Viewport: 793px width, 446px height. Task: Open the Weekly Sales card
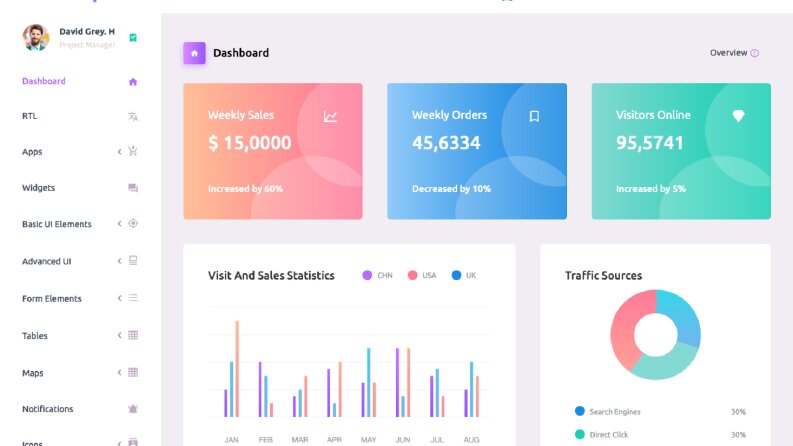coord(273,151)
